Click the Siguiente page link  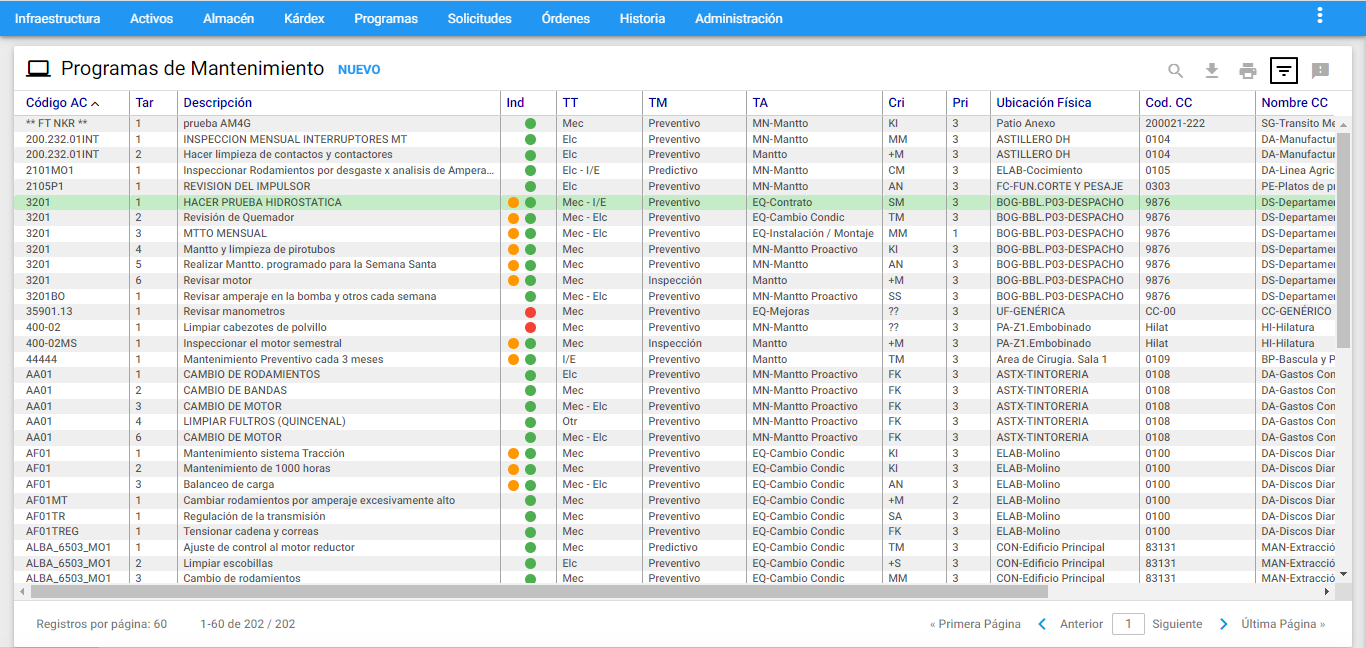click(x=1177, y=624)
